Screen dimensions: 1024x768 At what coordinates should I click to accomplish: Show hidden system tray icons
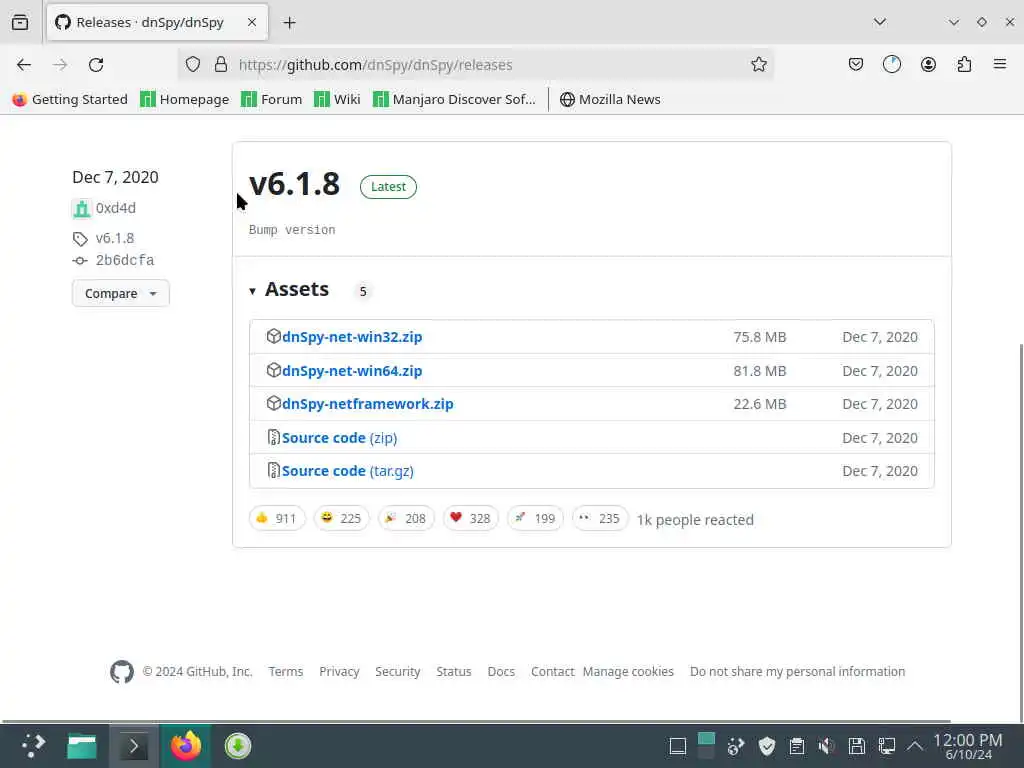pos(916,746)
